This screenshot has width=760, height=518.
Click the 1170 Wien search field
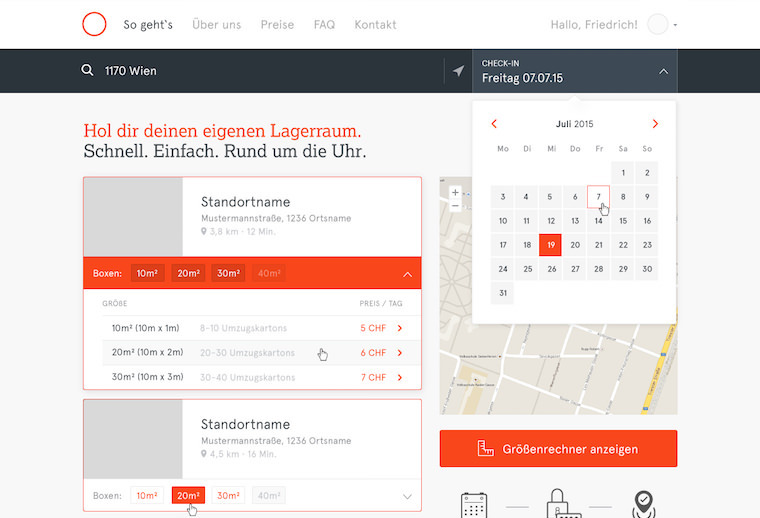click(x=260, y=71)
